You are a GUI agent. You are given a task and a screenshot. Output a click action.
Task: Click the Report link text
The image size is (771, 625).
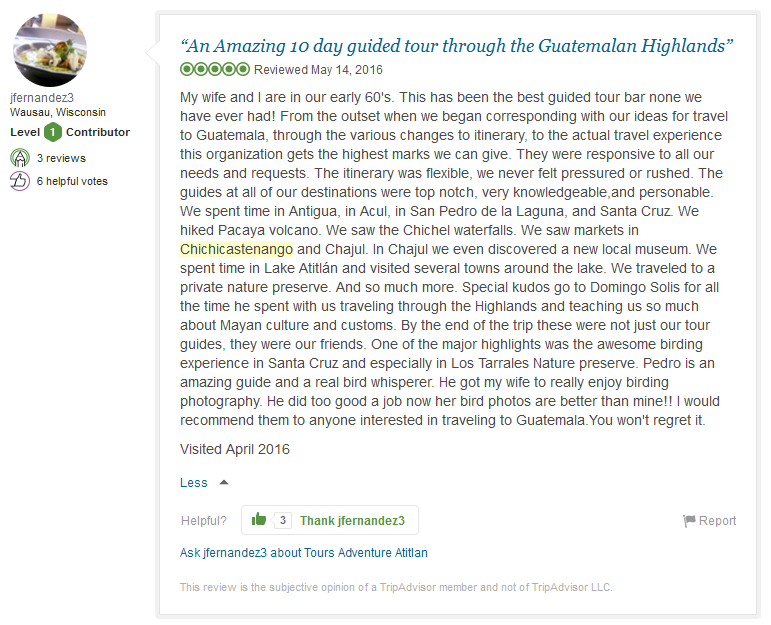tap(717, 521)
